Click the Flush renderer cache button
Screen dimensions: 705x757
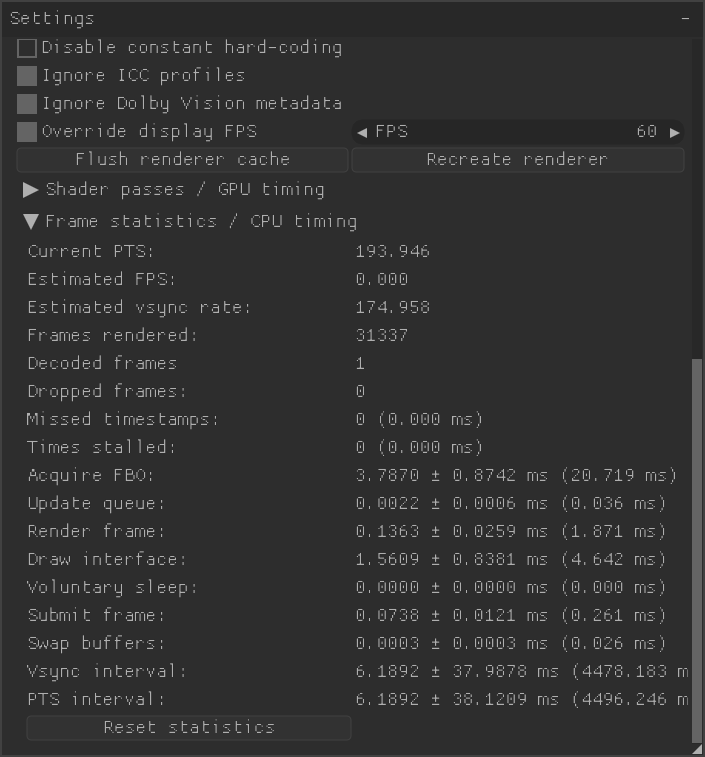[183, 160]
